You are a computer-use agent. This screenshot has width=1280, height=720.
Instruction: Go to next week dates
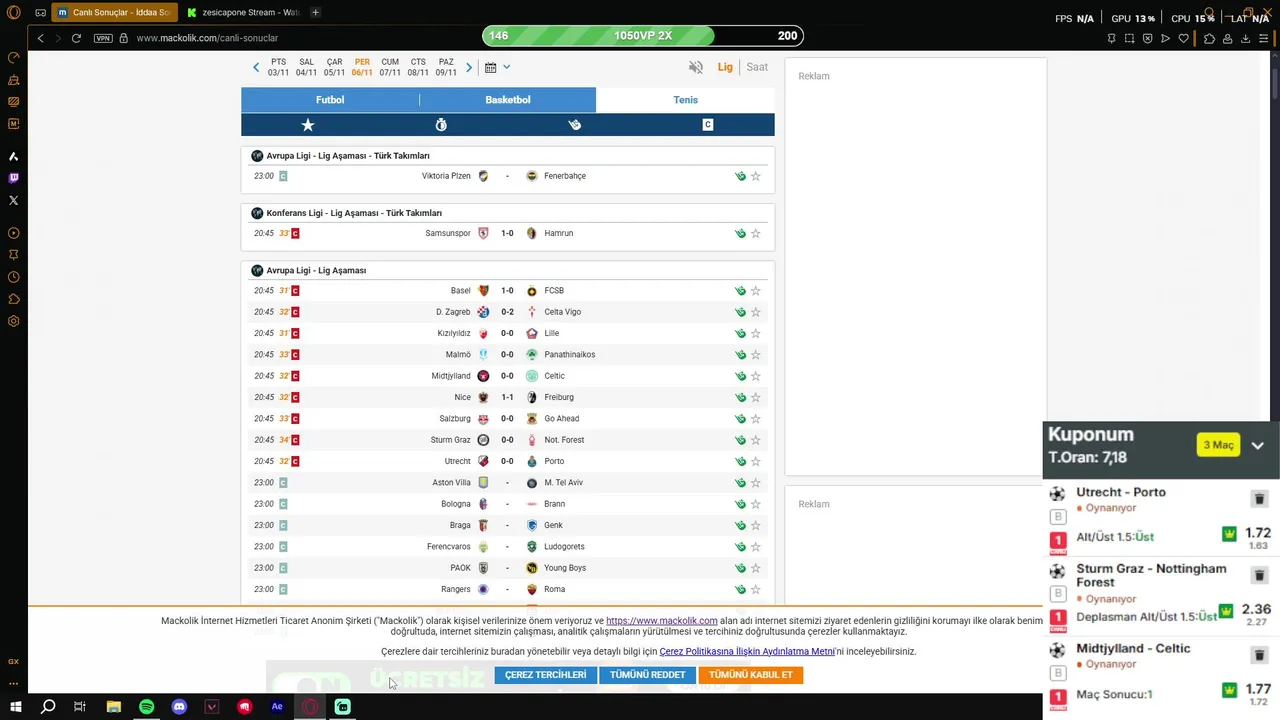click(469, 67)
